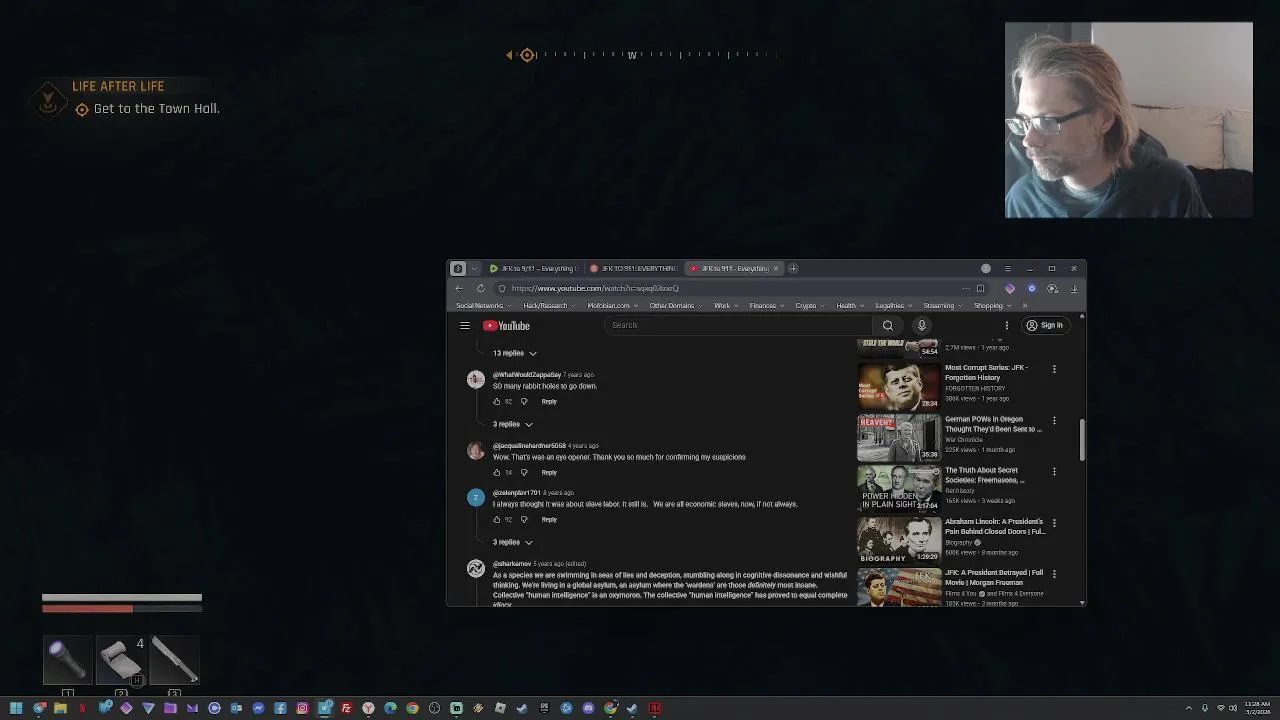Screen dimensions: 1280x720
Task: Open YouTube settings three-dot menu near Sign in
Action: 1007,325
